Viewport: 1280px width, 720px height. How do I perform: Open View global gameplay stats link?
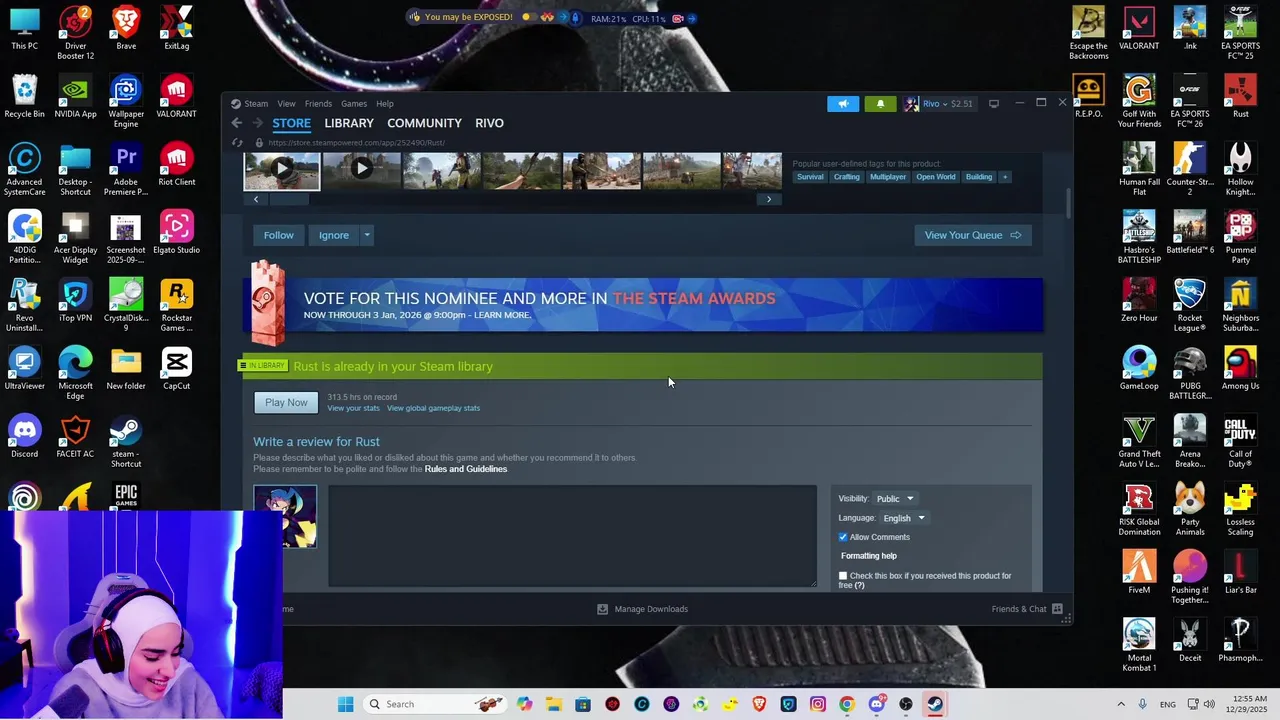[433, 408]
